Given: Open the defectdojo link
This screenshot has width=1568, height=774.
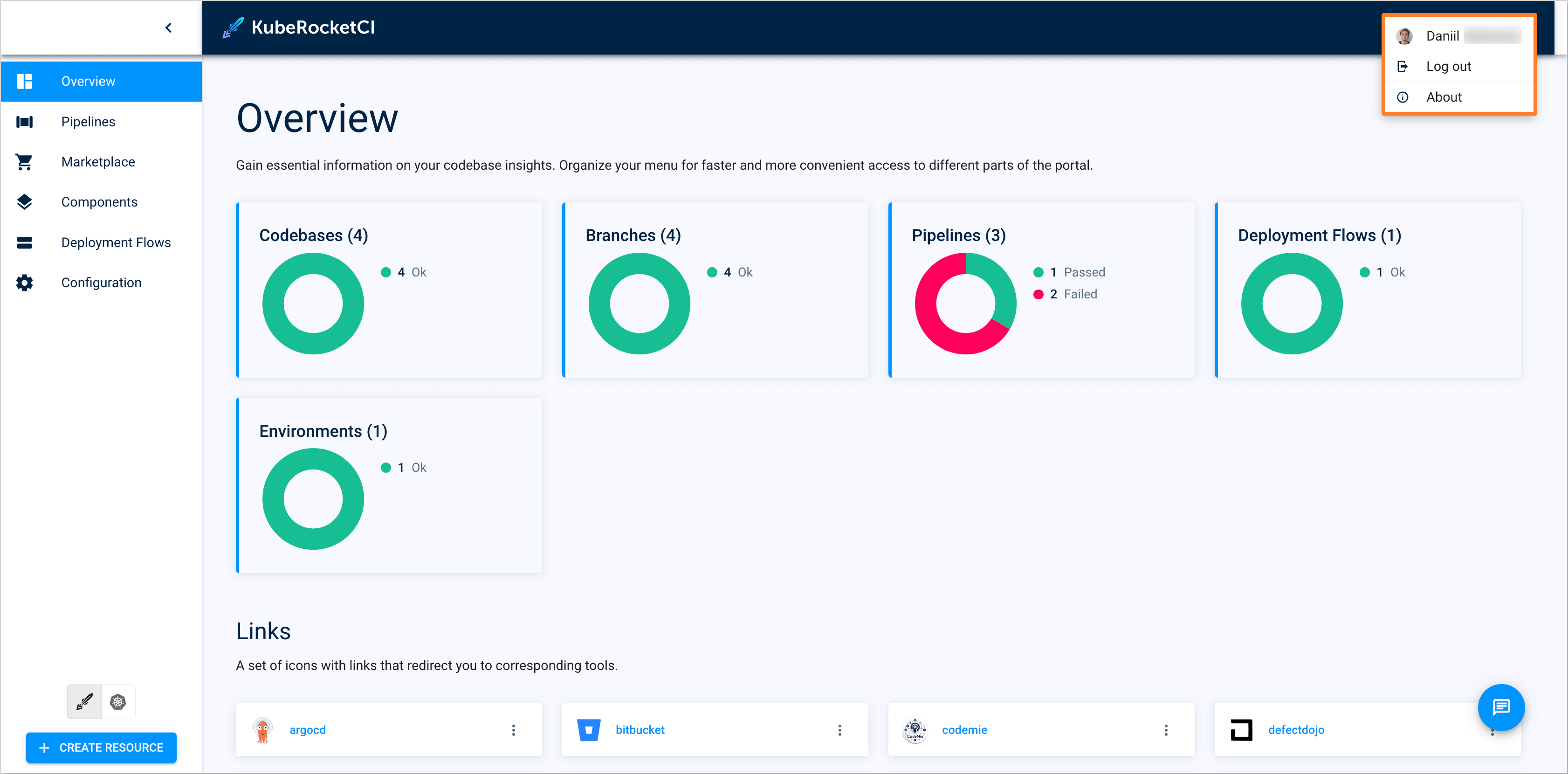Looking at the screenshot, I should tap(1296, 730).
